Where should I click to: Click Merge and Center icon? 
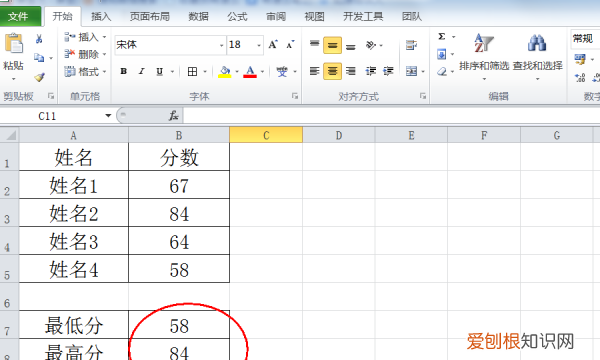coord(411,71)
